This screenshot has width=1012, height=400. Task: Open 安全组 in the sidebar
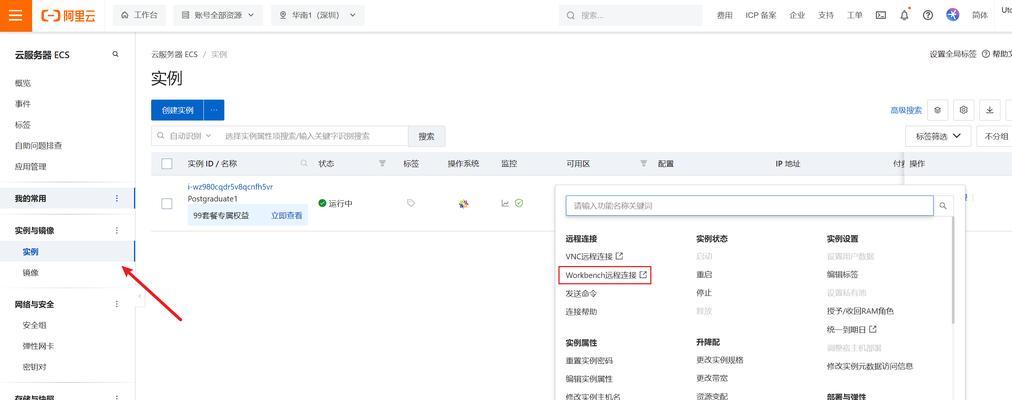(34, 325)
